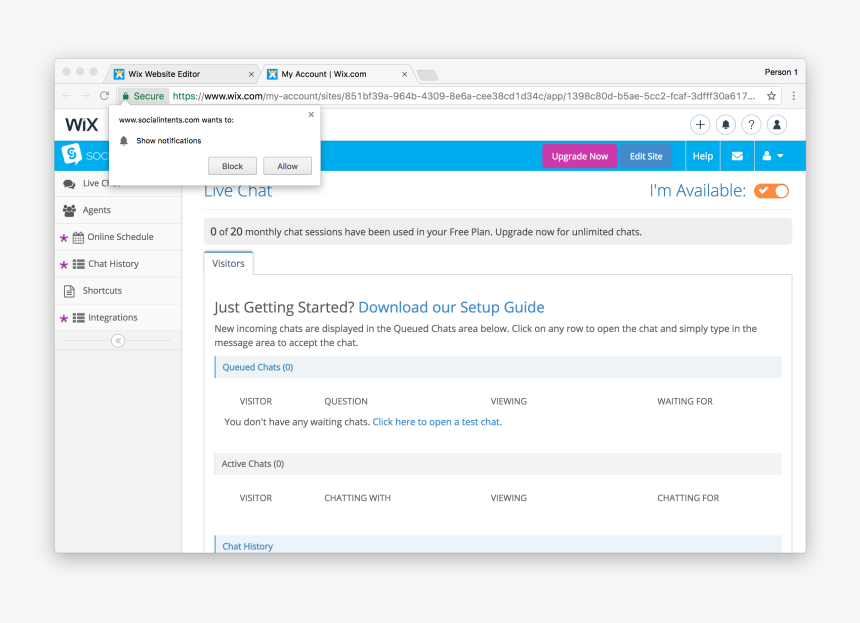This screenshot has width=860, height=623.
Task: Open Agents in the sidebar
Action: (97, 210)
